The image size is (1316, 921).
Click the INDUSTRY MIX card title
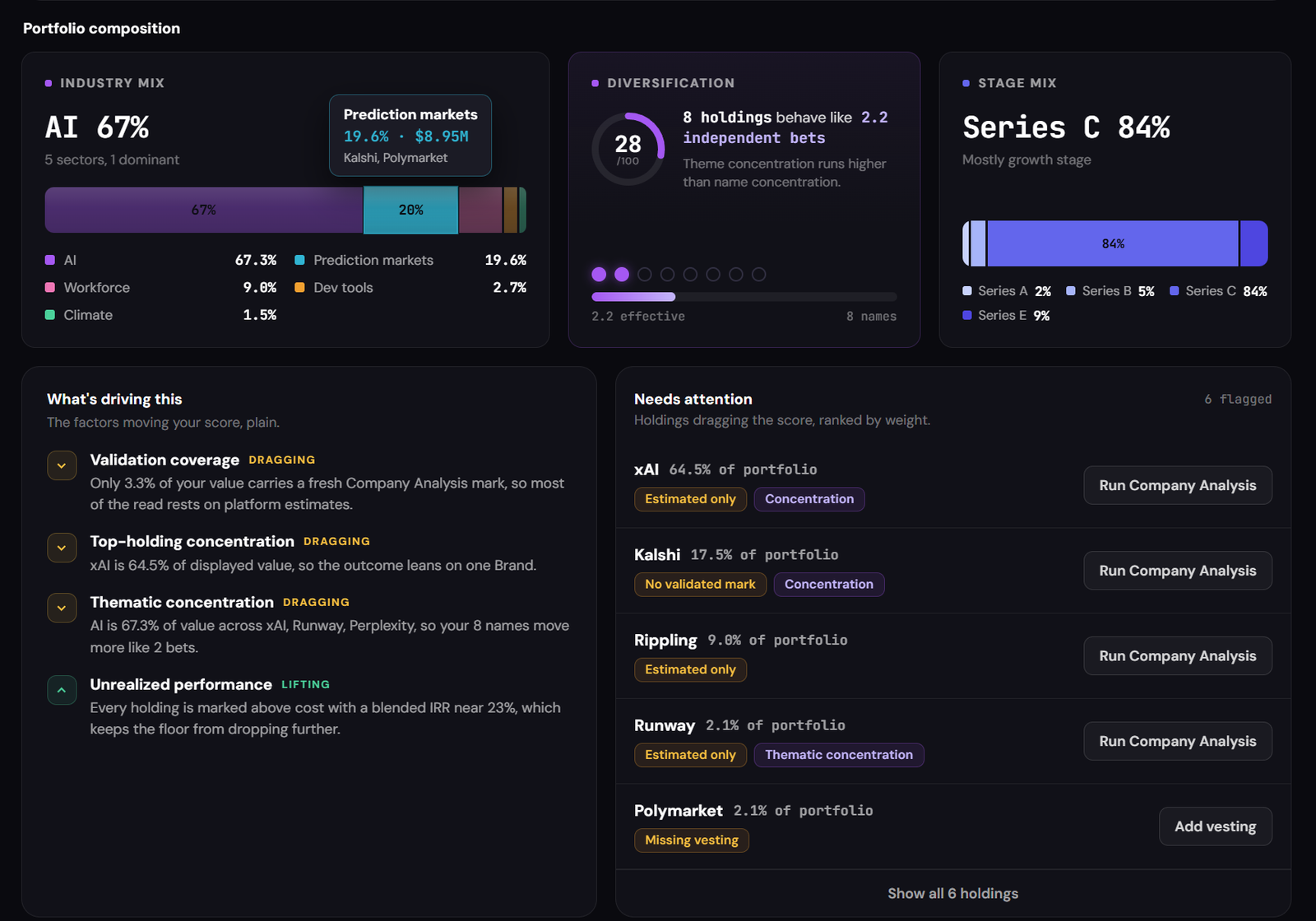[x=112, y=83]
